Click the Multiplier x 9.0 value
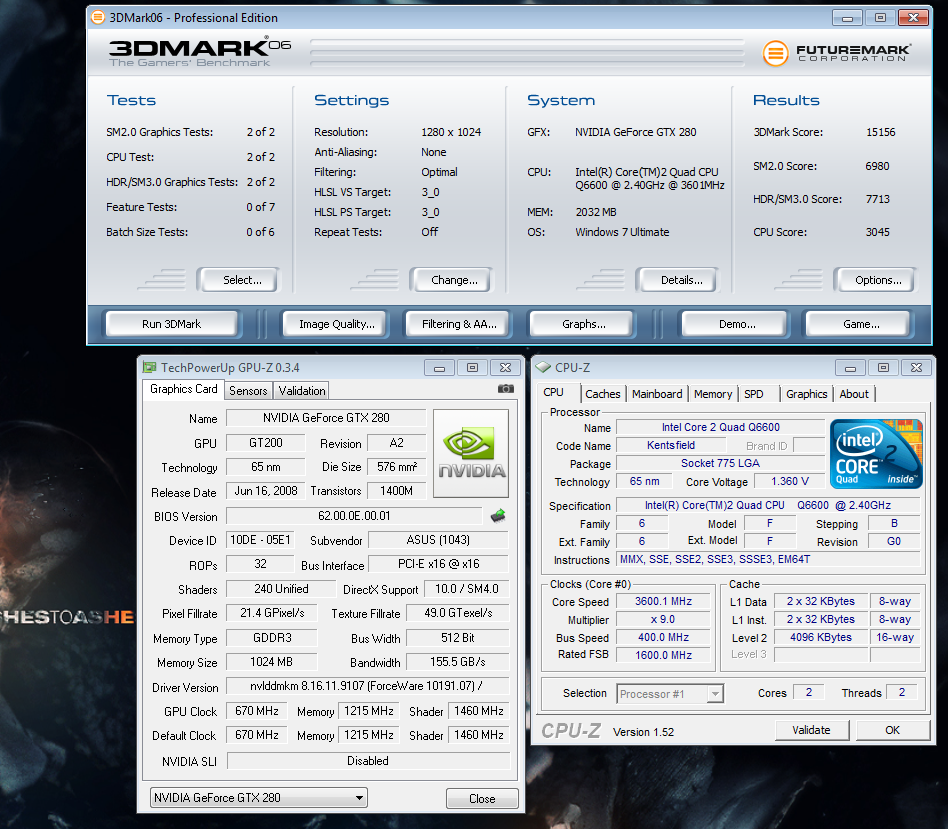Viewport: 948px width, 829px height. tap(663, 619)
